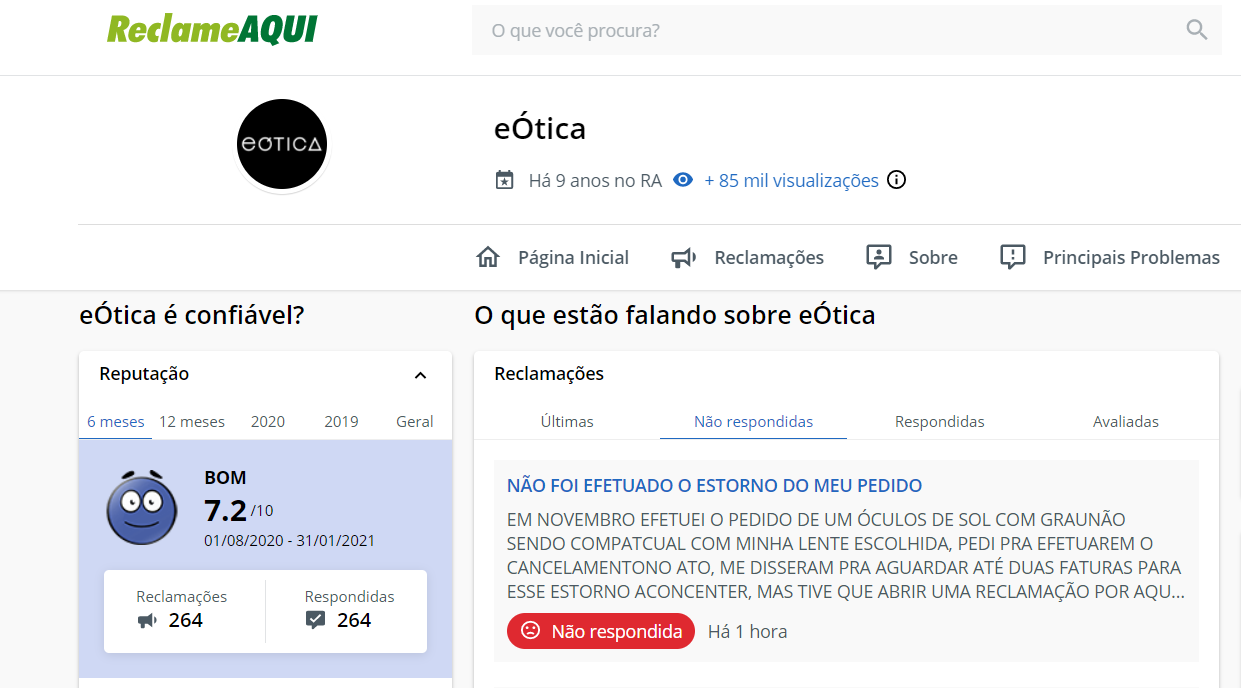
Task: Open the Últimas complaints tab
Action: (567, 422)
